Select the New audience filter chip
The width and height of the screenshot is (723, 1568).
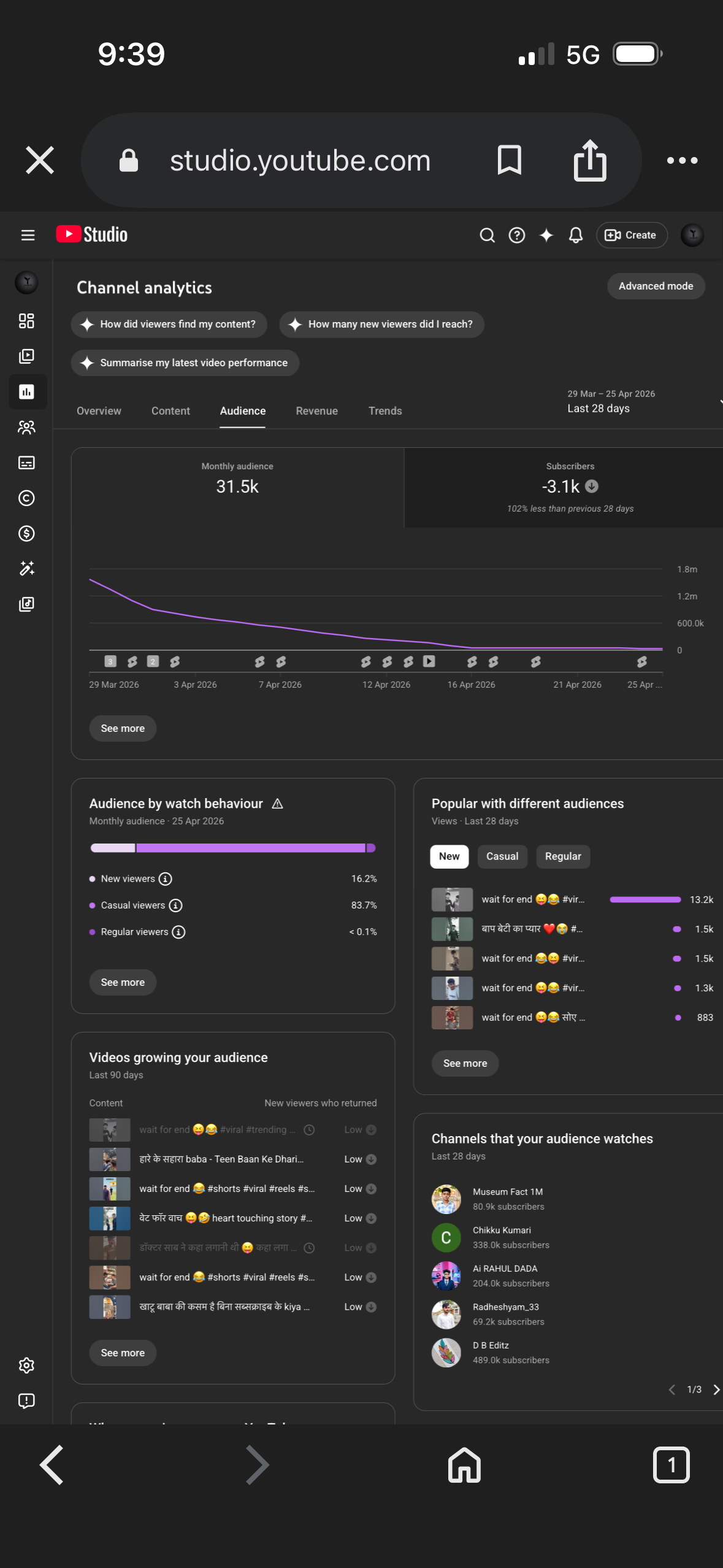point(449,856)
